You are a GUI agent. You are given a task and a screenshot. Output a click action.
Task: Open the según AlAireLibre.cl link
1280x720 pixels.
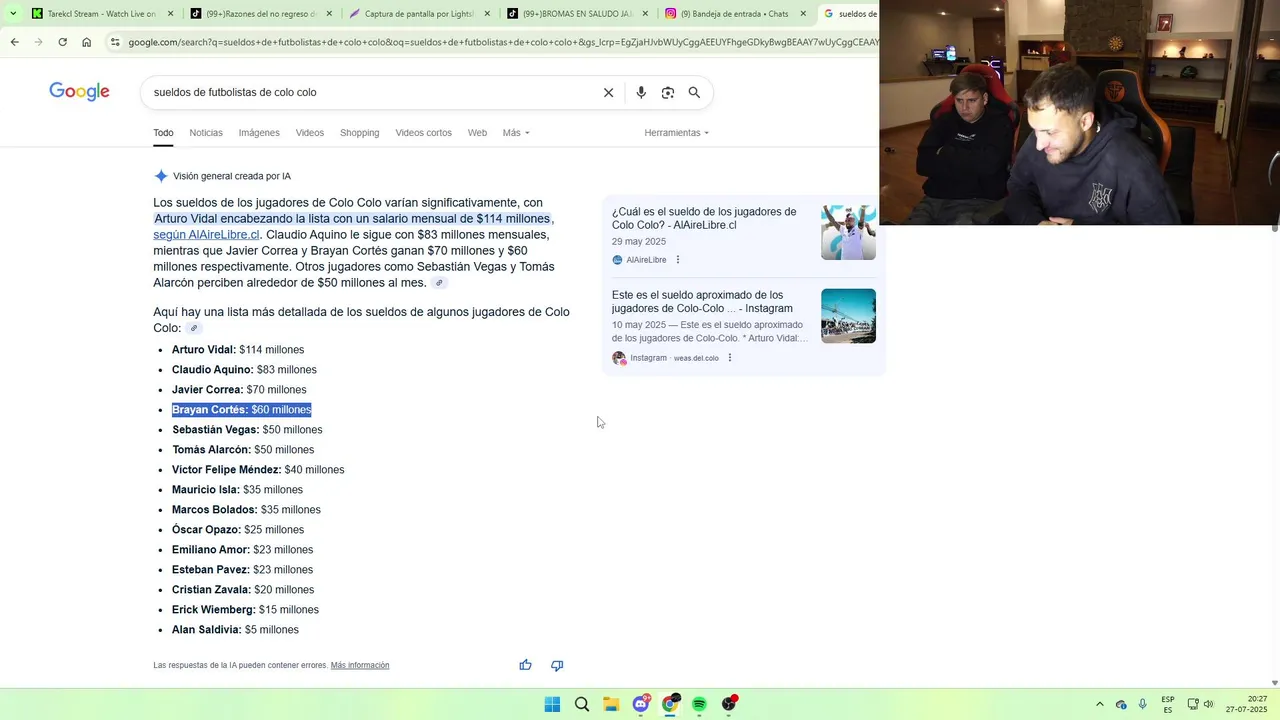[x=206, y=235]
